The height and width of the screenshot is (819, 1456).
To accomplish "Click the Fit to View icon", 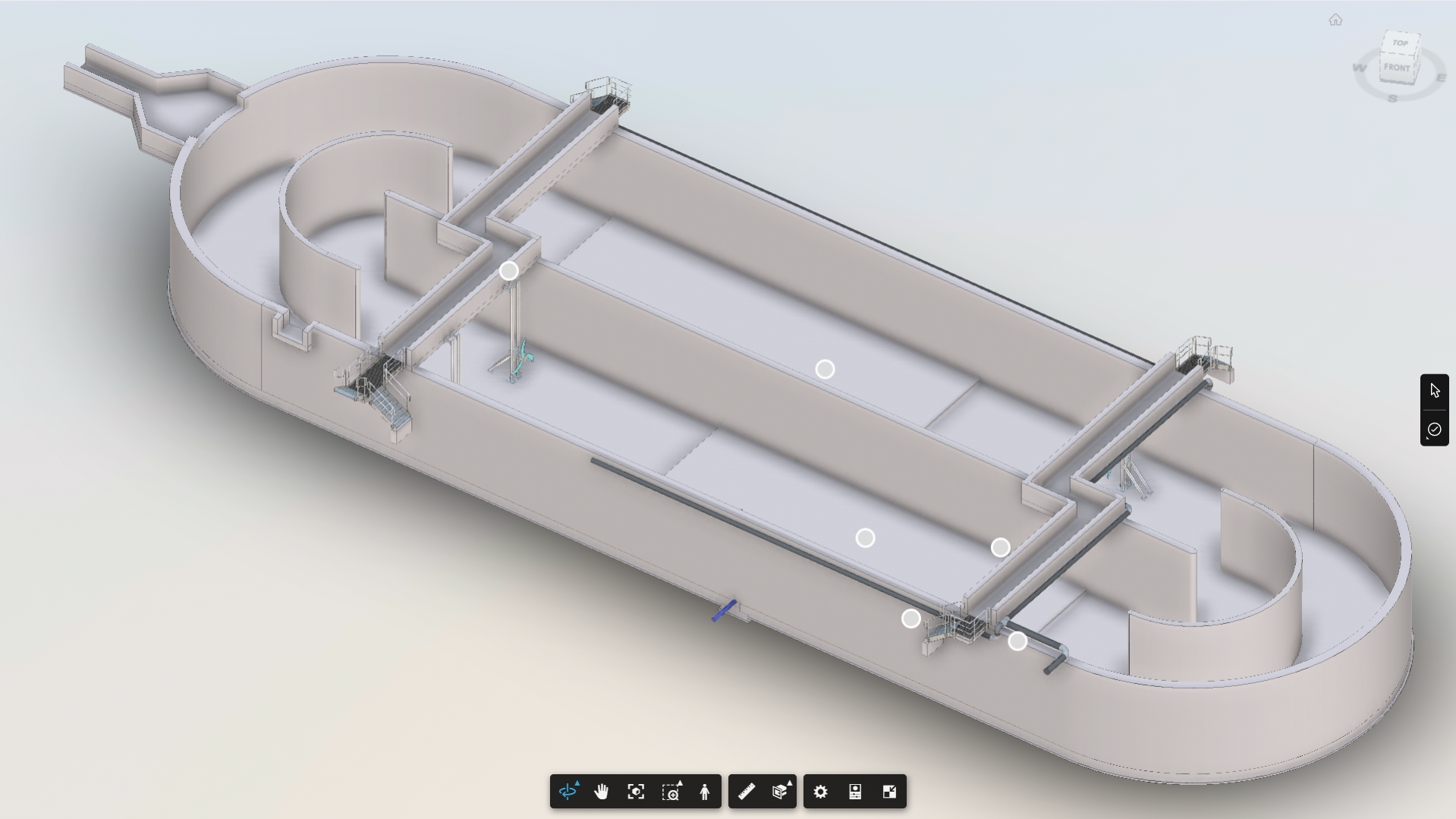I will 636,792.
